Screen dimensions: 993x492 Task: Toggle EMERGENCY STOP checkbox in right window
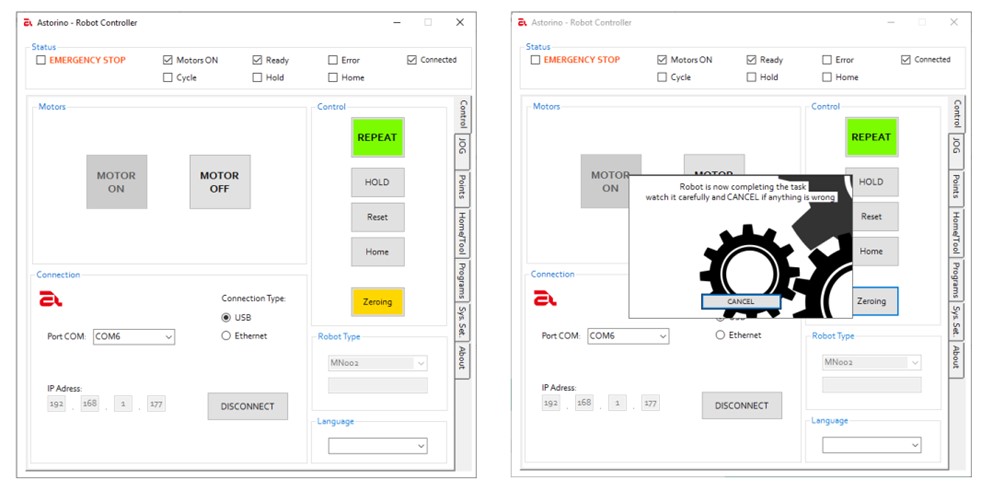click(536, 60)
